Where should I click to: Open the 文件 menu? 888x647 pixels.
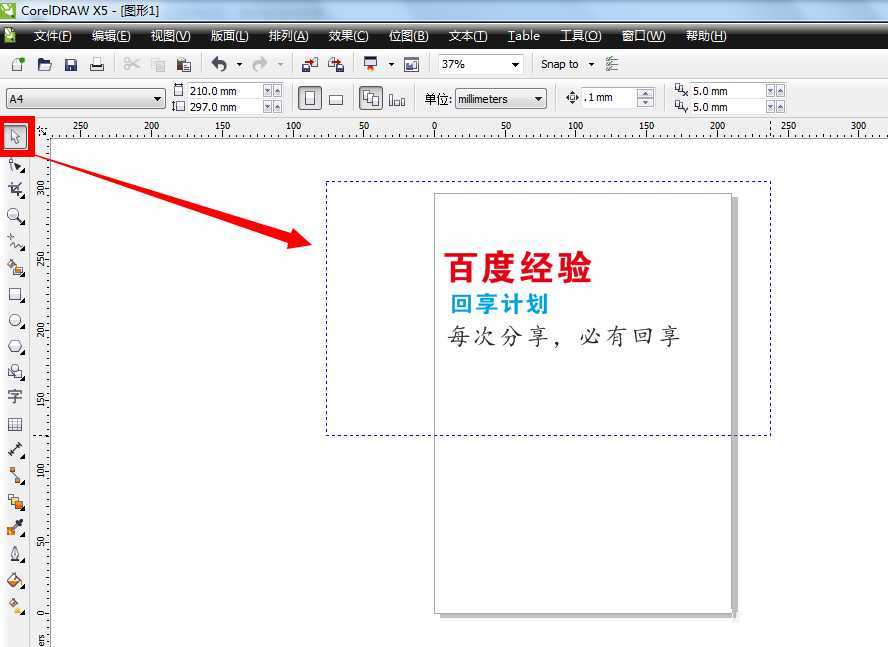52,36
